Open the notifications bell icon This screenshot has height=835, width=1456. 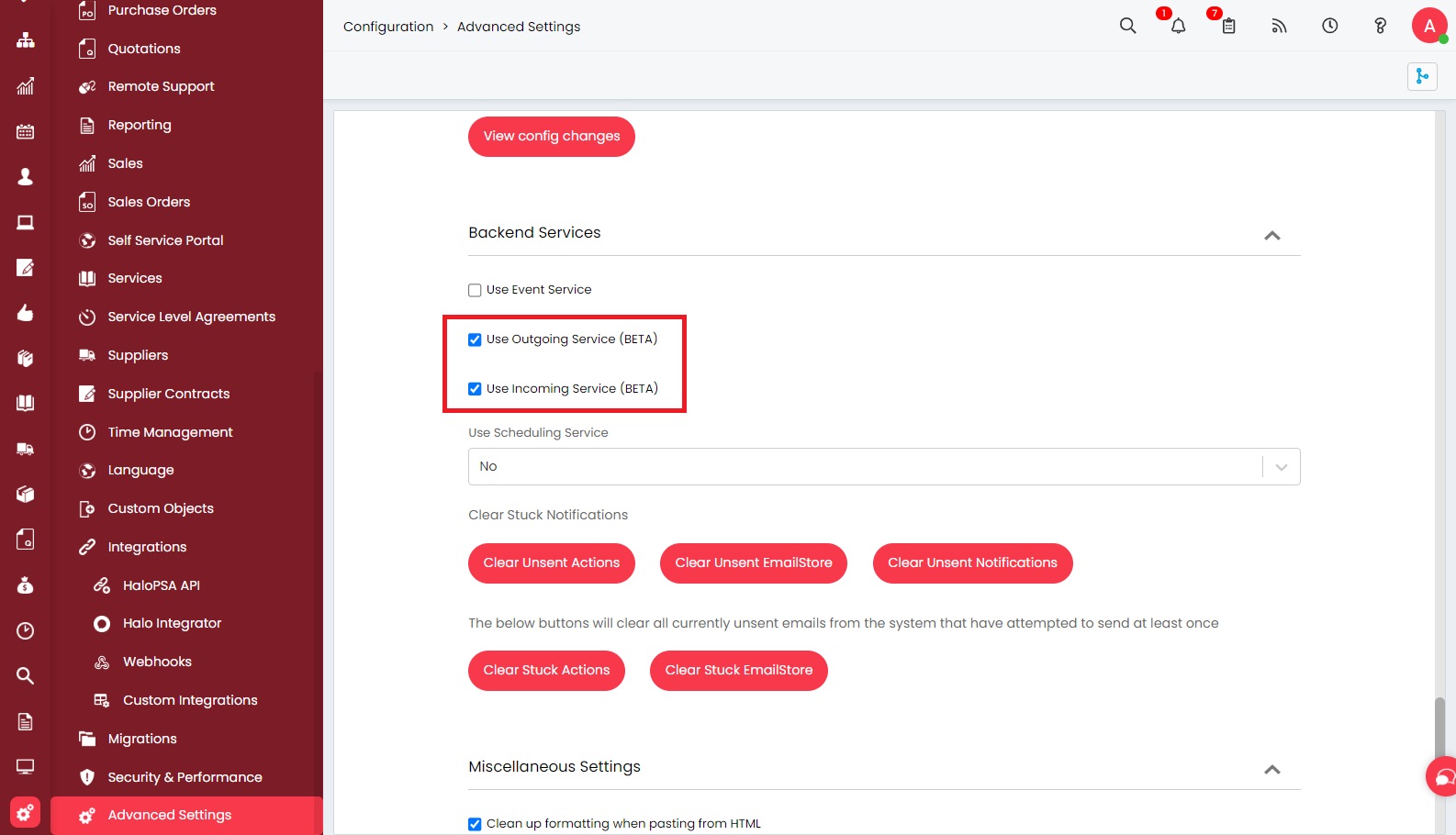(x=1178, y=26)
